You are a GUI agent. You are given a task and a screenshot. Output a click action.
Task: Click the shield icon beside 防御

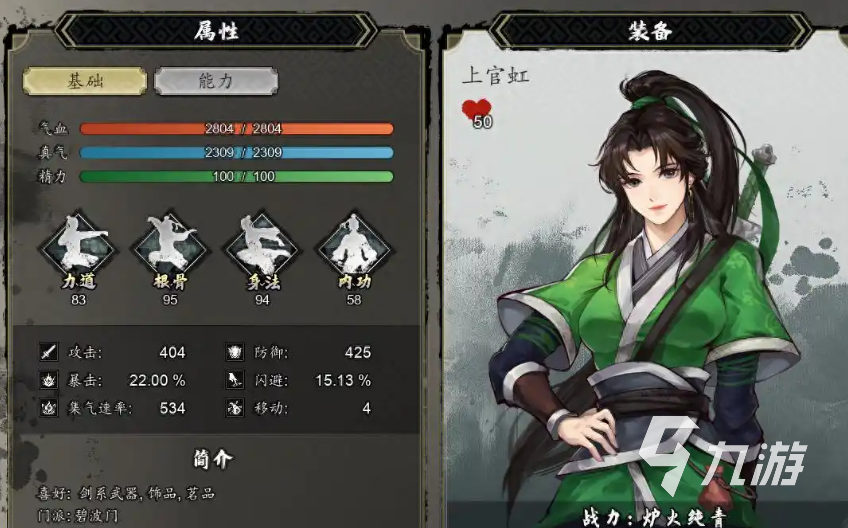coord(234,352)
